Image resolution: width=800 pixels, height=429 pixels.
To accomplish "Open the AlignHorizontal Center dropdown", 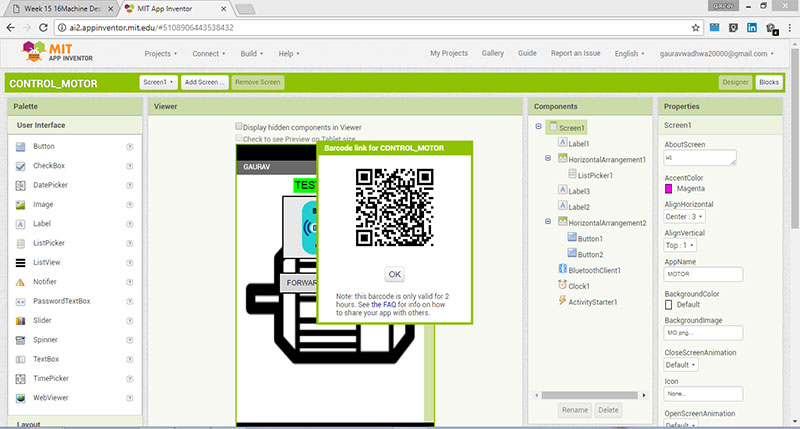I will tap(684, 217).
